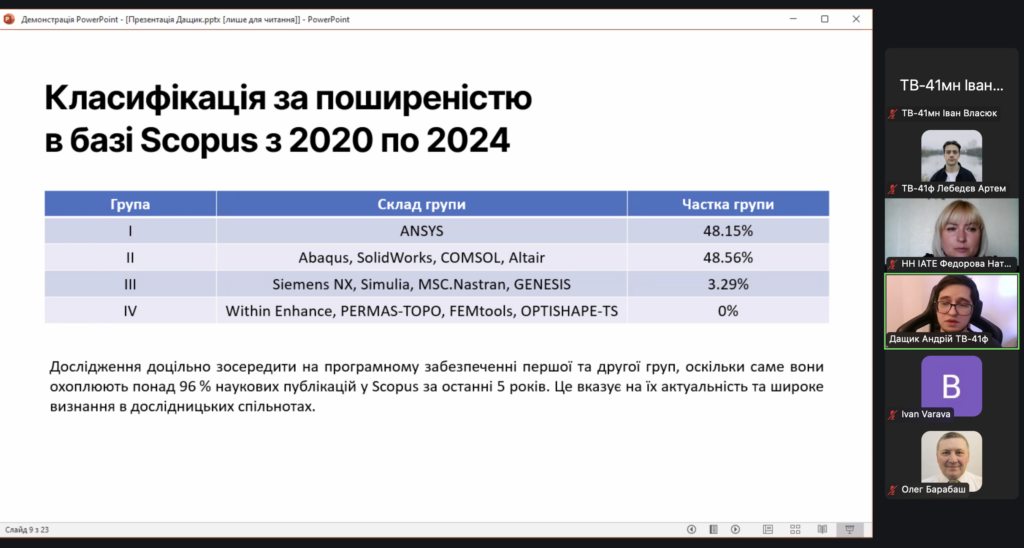Click the PowerPoint logo in title bar
The width and height of the screenshot is (1024, 548).
tap(9, 19)
